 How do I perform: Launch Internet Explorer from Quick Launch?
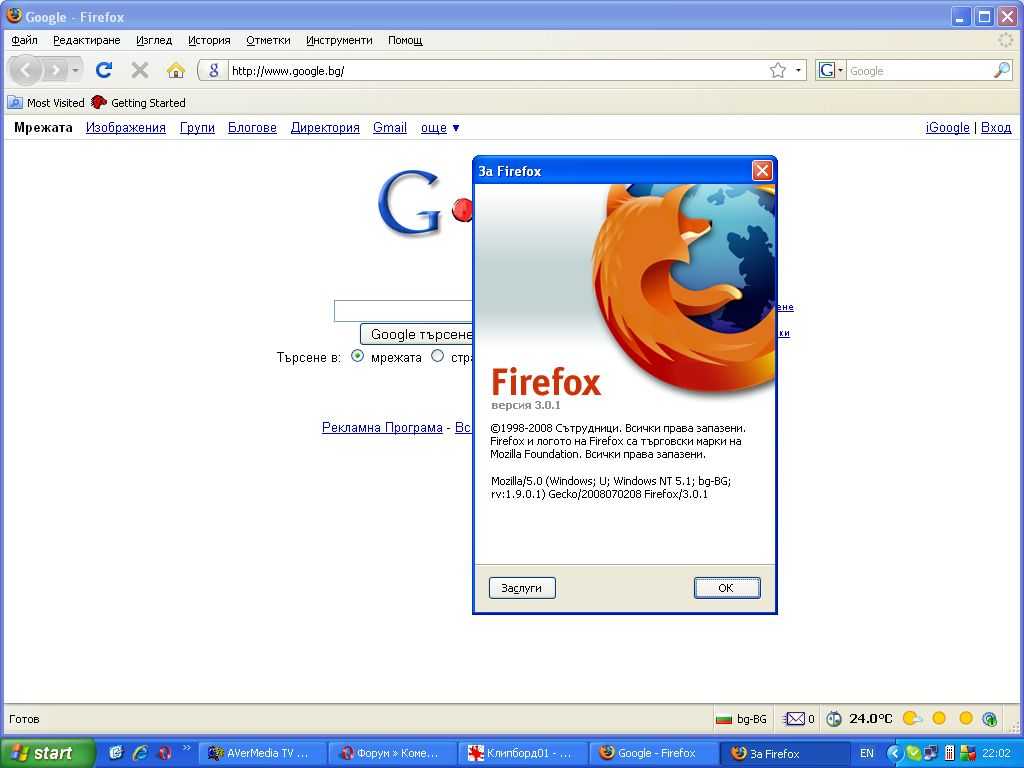click(140, 753)
